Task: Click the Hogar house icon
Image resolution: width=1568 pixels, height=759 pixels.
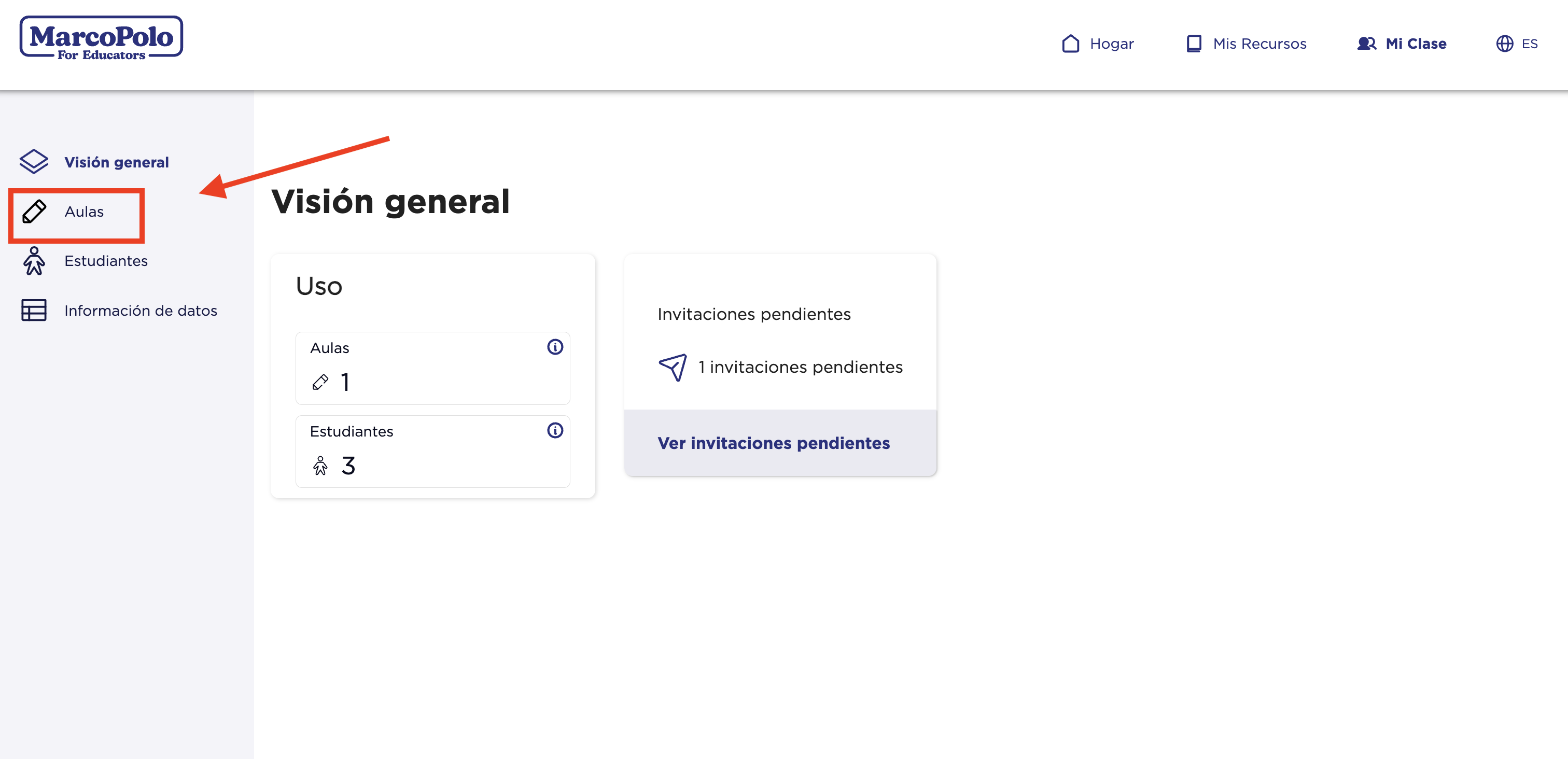Action: pos(1070,44)
